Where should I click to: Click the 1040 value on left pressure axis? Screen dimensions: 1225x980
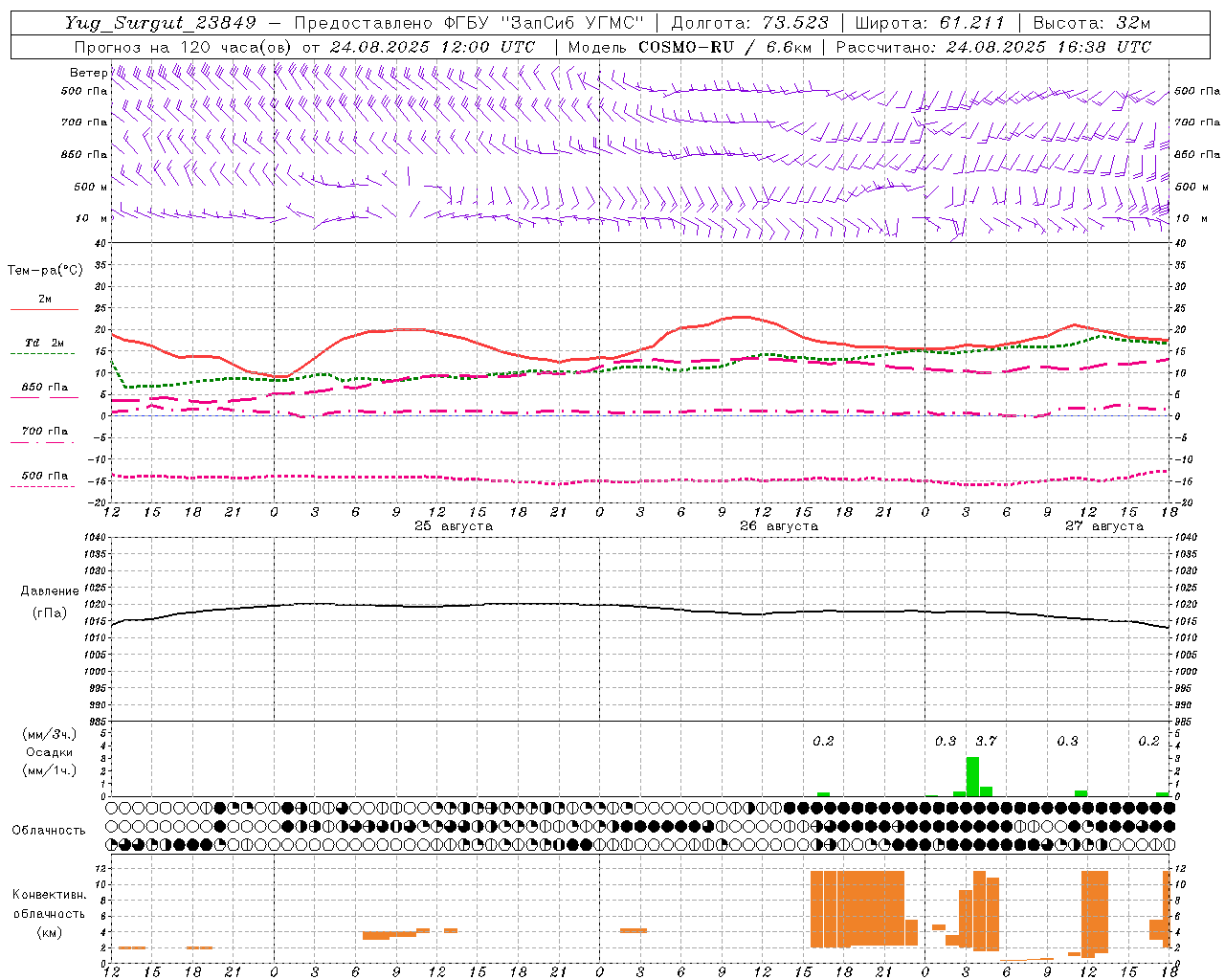pos(94,538)
